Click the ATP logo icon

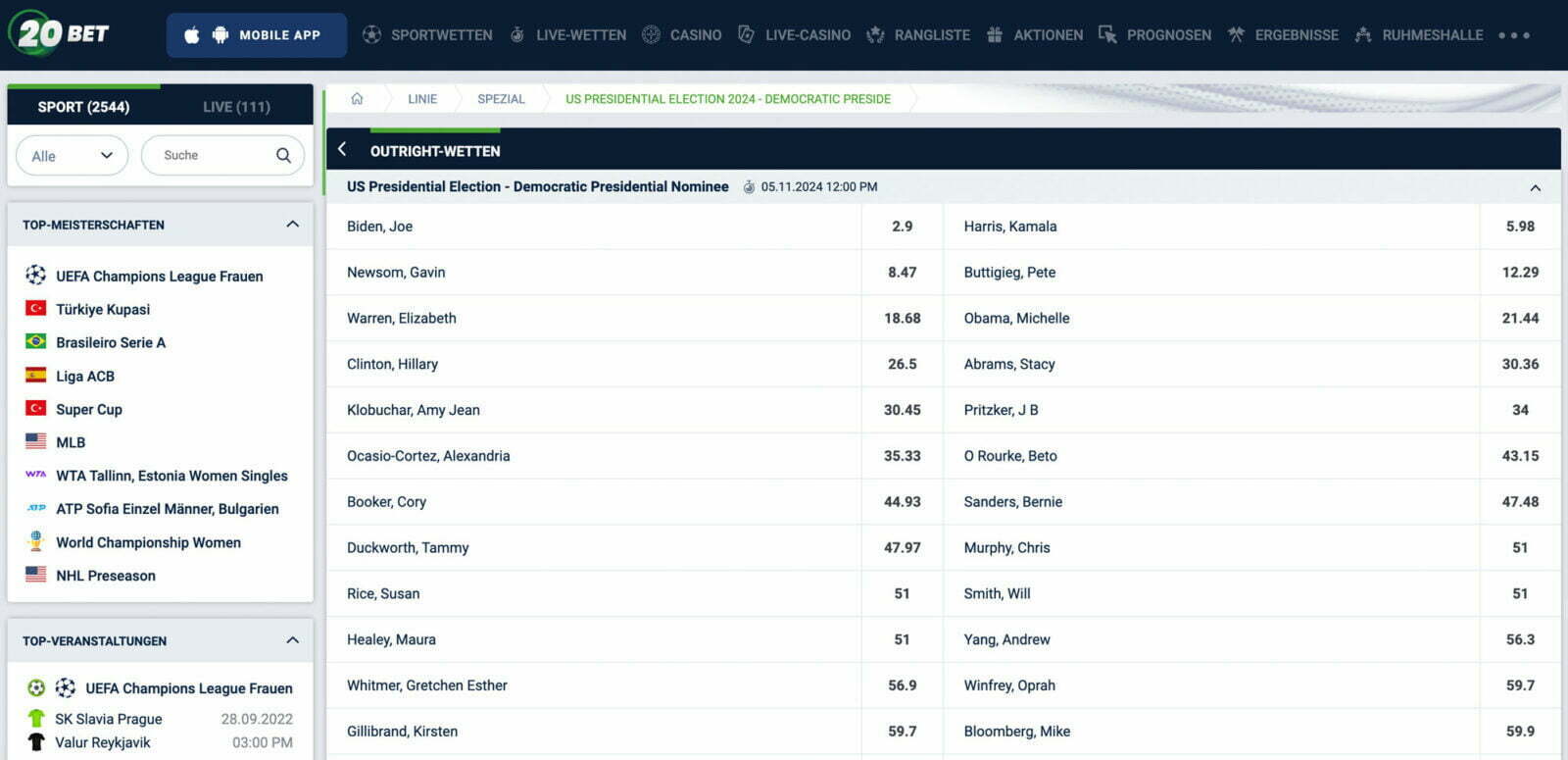tap(36, 508)
